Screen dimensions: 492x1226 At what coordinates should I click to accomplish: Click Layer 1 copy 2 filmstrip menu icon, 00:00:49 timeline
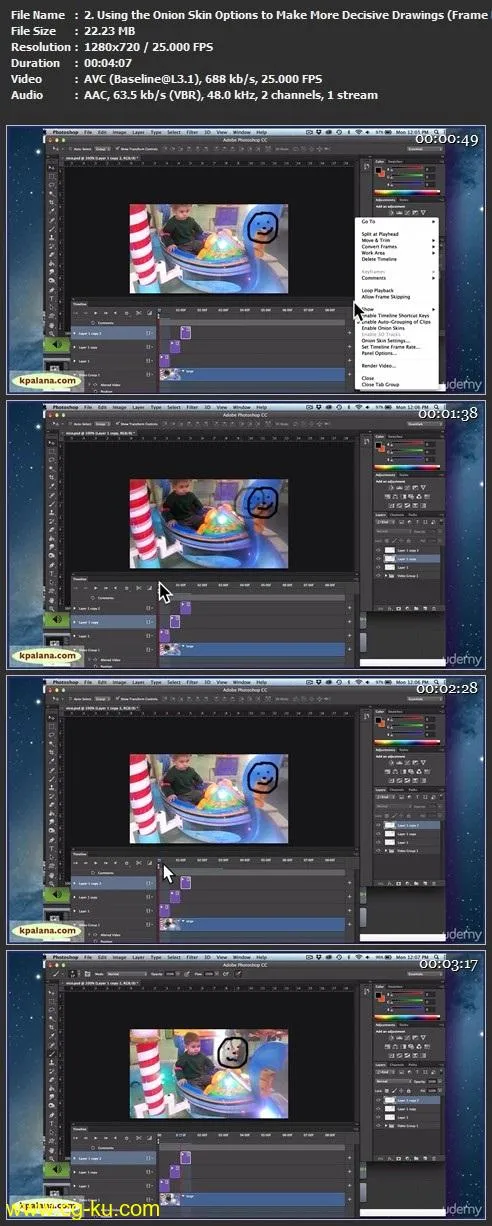click(x=148, y=333)
